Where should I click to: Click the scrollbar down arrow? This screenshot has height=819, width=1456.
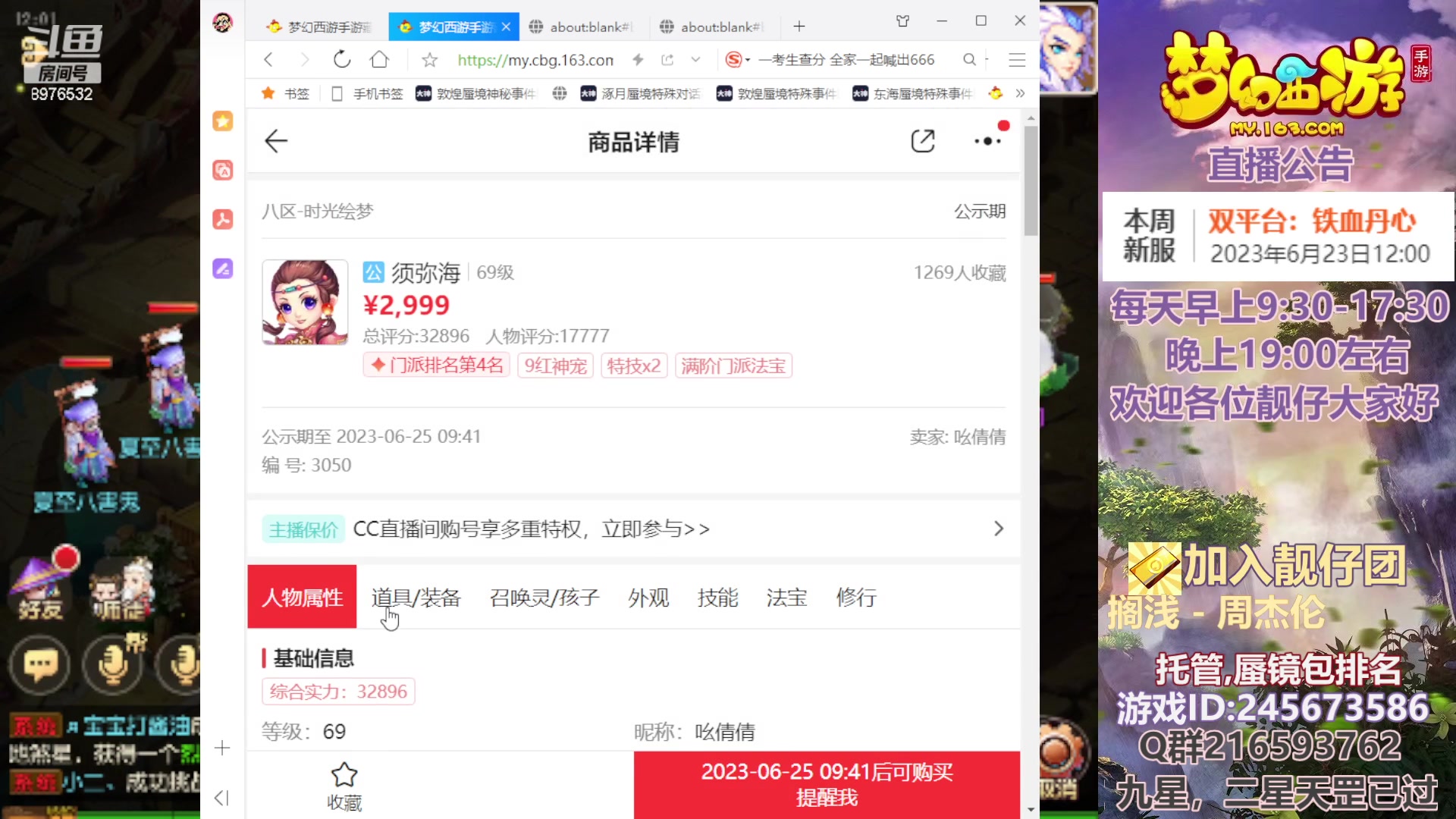[1031, 809]
